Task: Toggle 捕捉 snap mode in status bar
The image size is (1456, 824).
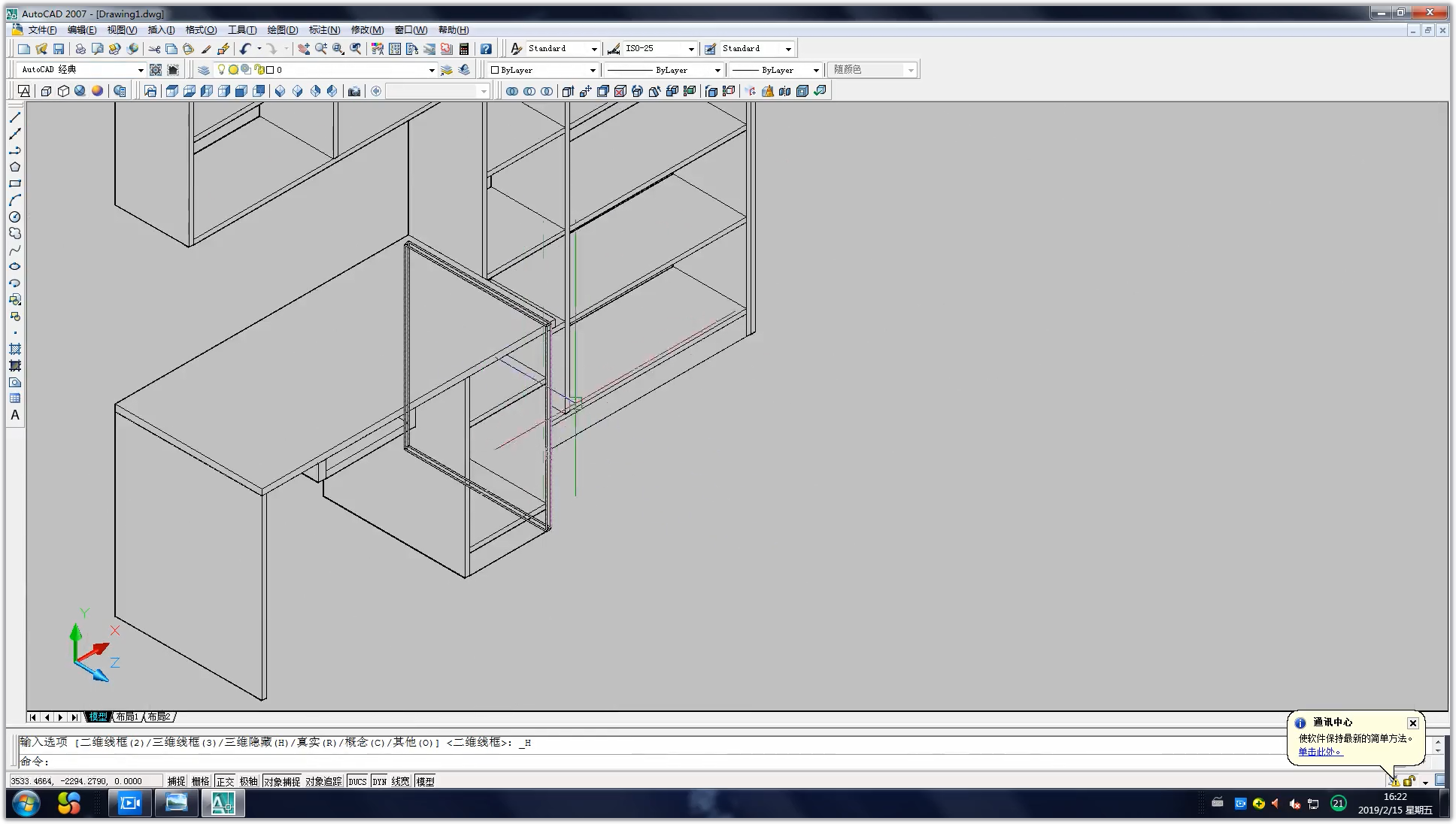Action: click(x=176, y=781)
